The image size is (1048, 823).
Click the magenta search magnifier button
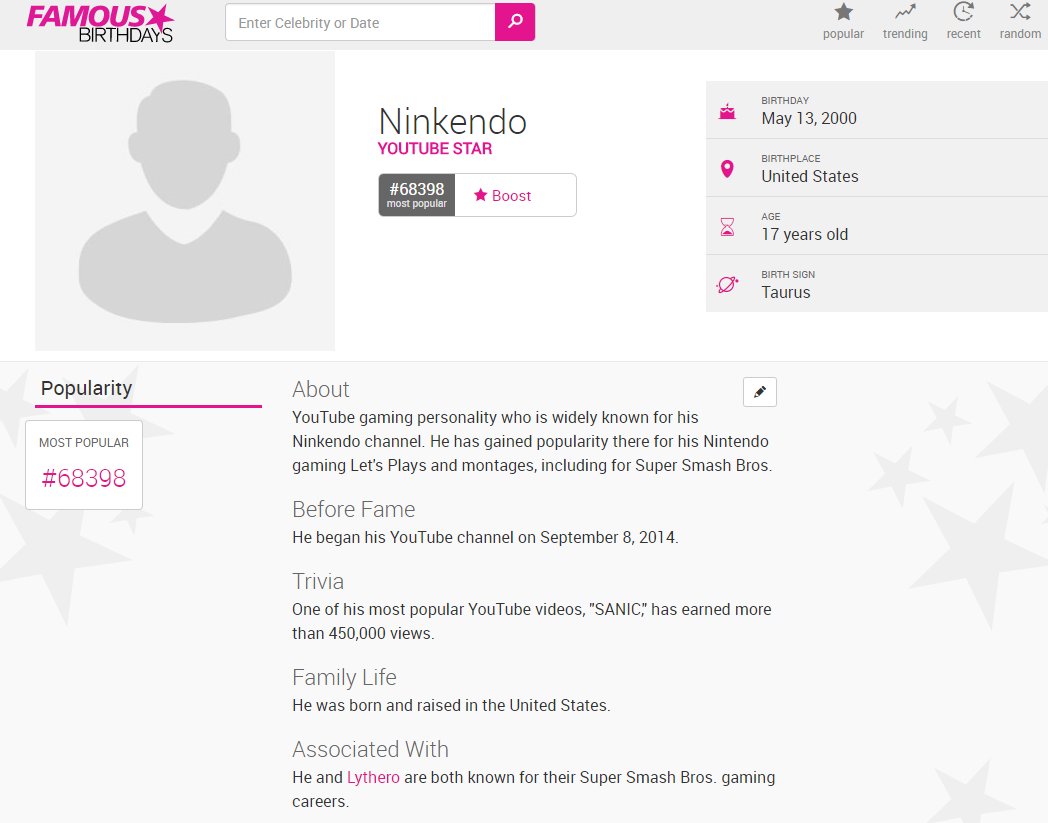[515, 22]
